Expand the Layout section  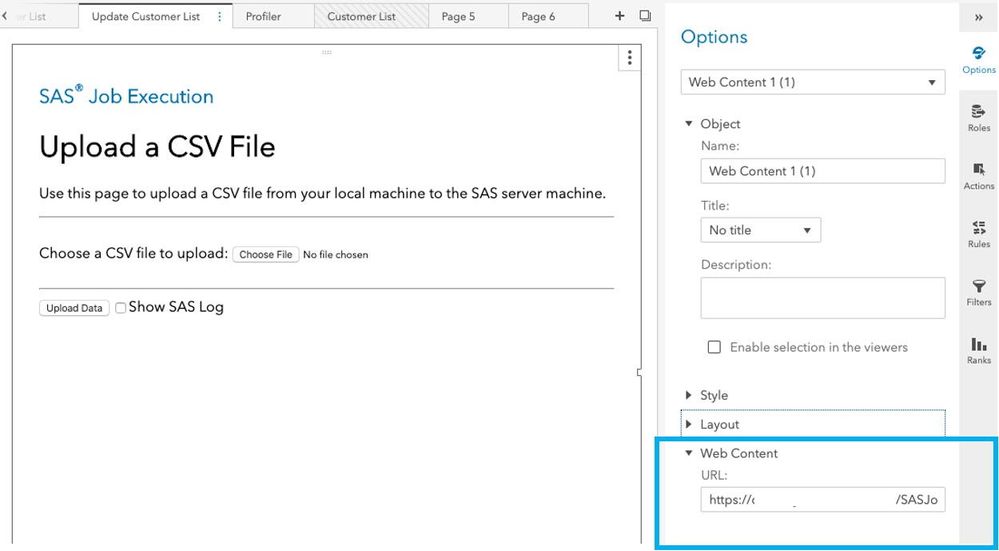[x=719, y=424]
